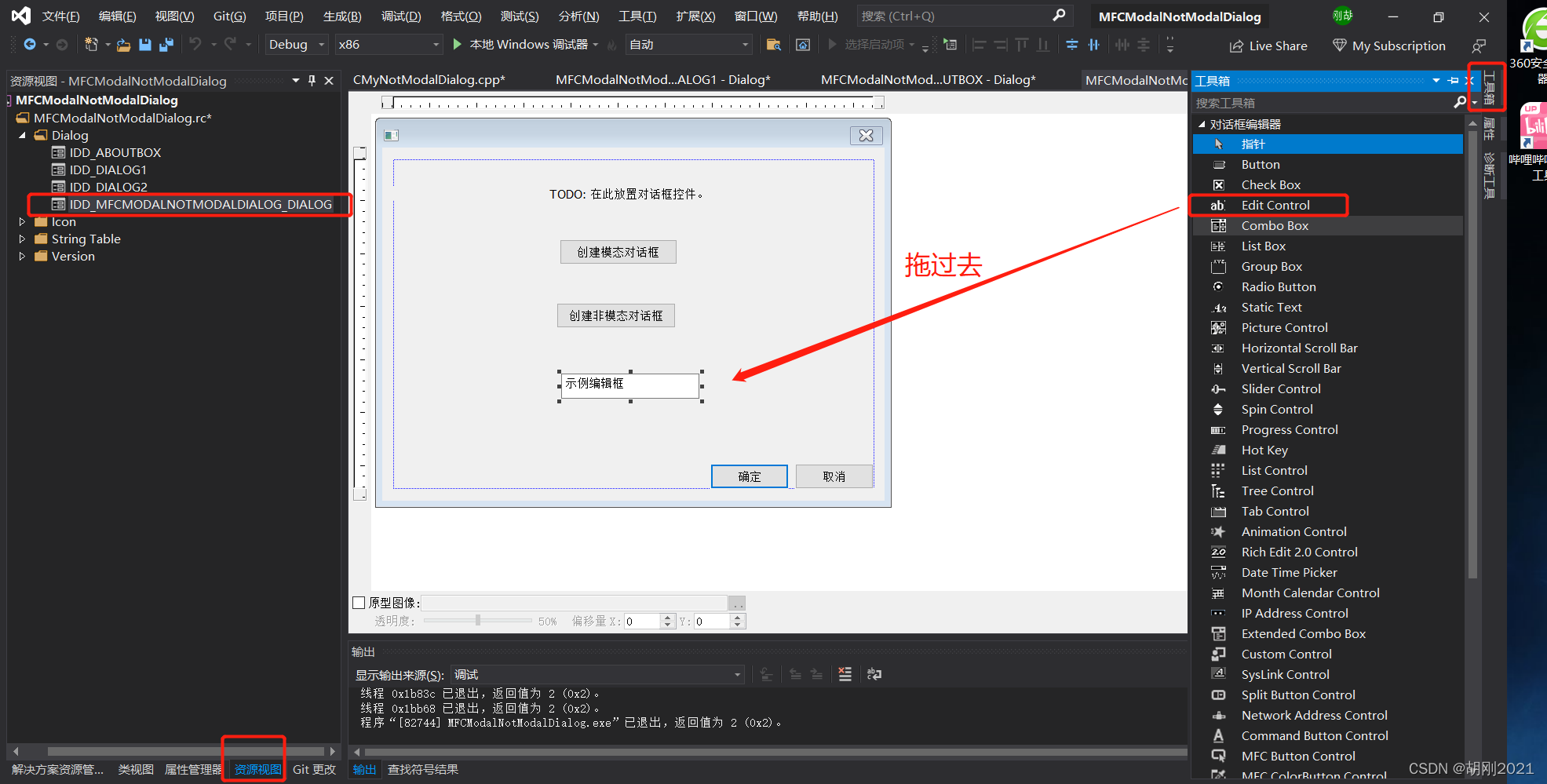This screenshot has height=784, width=1547.
Task: Adjust the 透明度 transparency slider
Action: click(x=478, y=621)
